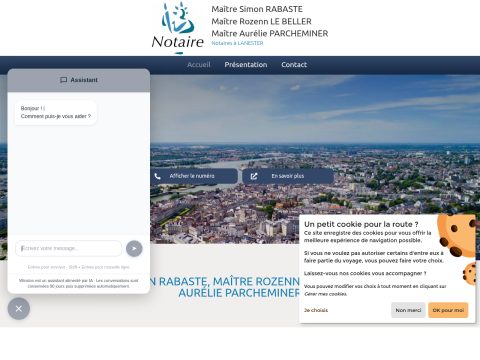This screenshot has width=480, height=360.
Task: Click the Notaires à LANESTER link
Action: pyautogui.click(x=237, y=43)
